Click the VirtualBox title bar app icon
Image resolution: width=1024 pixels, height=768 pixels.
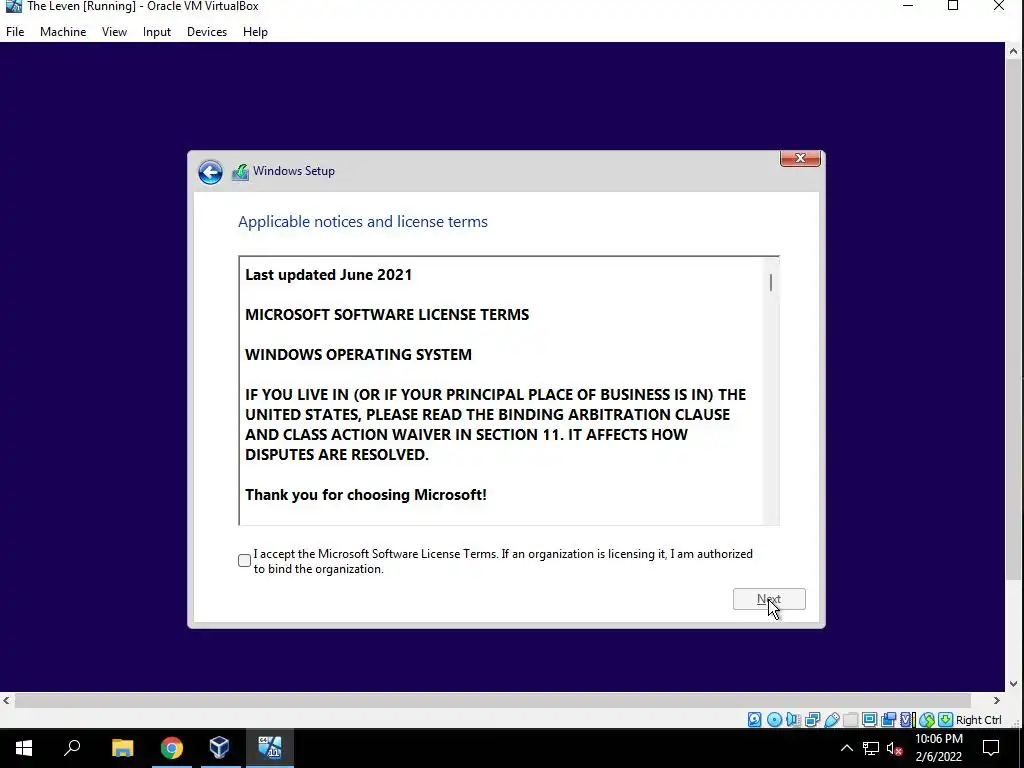[x=13, y=7]
